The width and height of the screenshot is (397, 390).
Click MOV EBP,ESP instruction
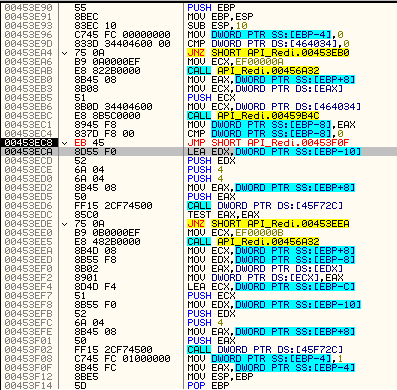pyautogui.click(x=220, y=16)
